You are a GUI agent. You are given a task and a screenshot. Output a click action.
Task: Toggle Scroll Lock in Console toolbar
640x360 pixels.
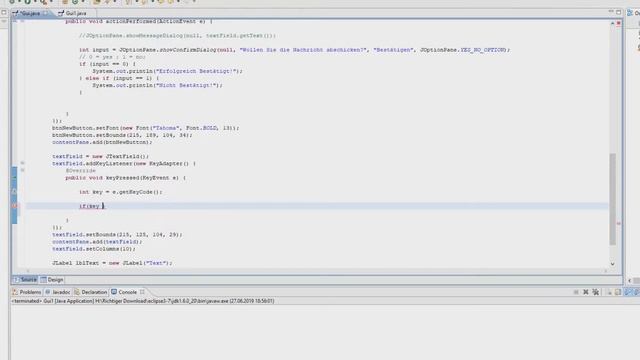point(618,292)
